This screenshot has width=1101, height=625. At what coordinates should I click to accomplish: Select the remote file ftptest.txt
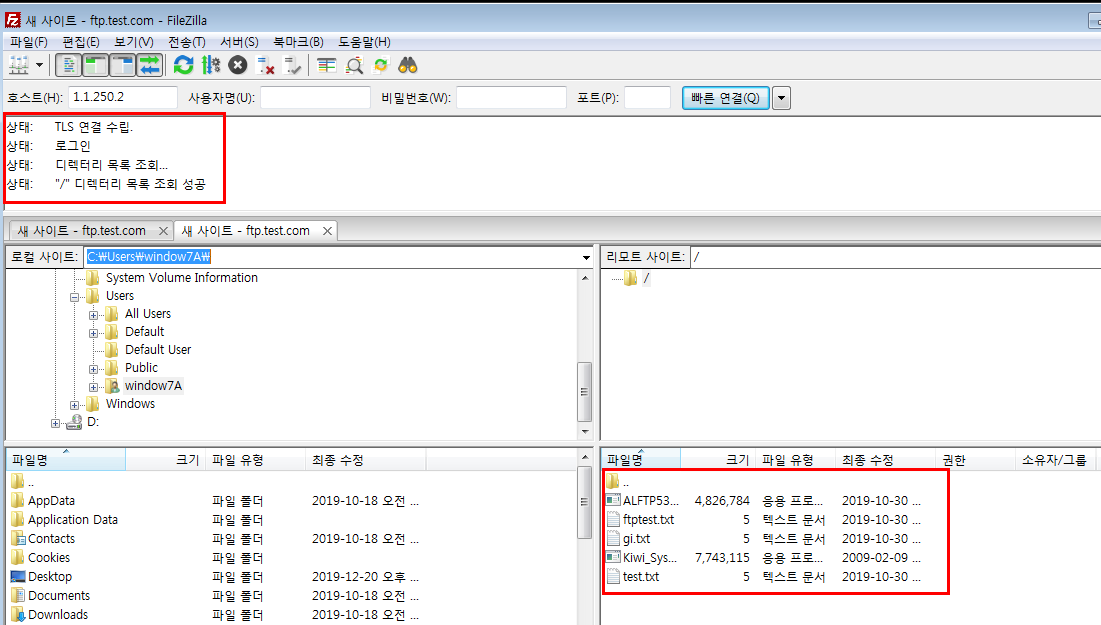[648, 520]
